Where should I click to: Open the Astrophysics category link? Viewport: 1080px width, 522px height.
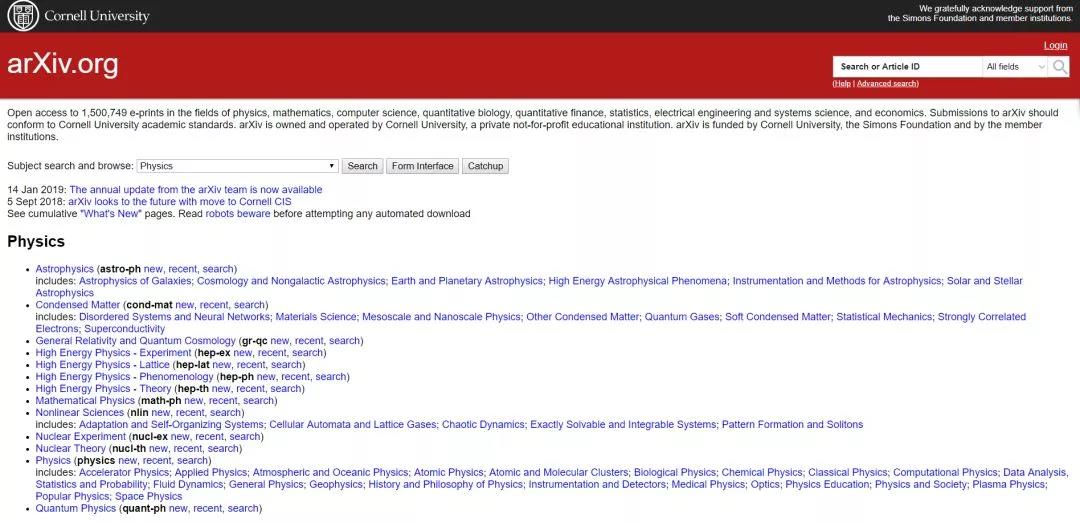pos(65,269)
